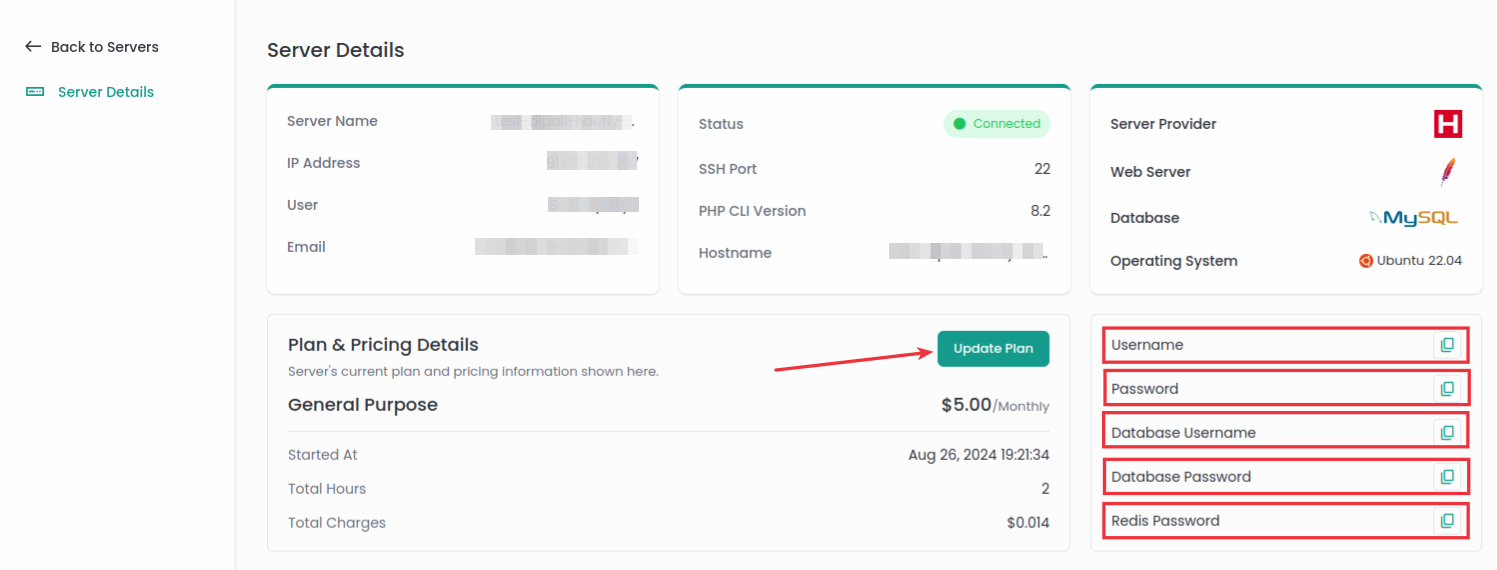
Task: Click the $5.00 monthly price text
Action: (995, 405)
